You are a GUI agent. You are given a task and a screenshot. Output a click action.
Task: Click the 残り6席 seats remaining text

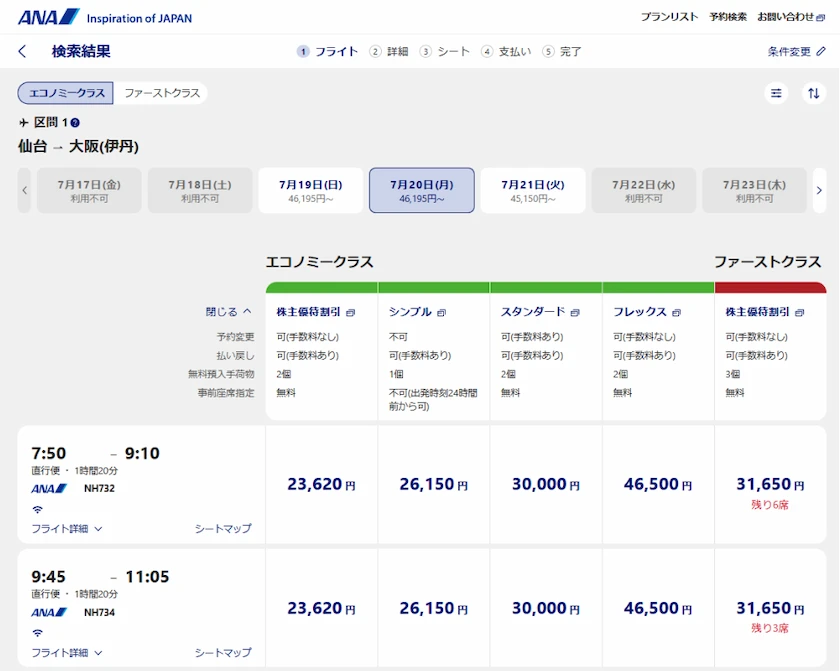click(770, 505)
